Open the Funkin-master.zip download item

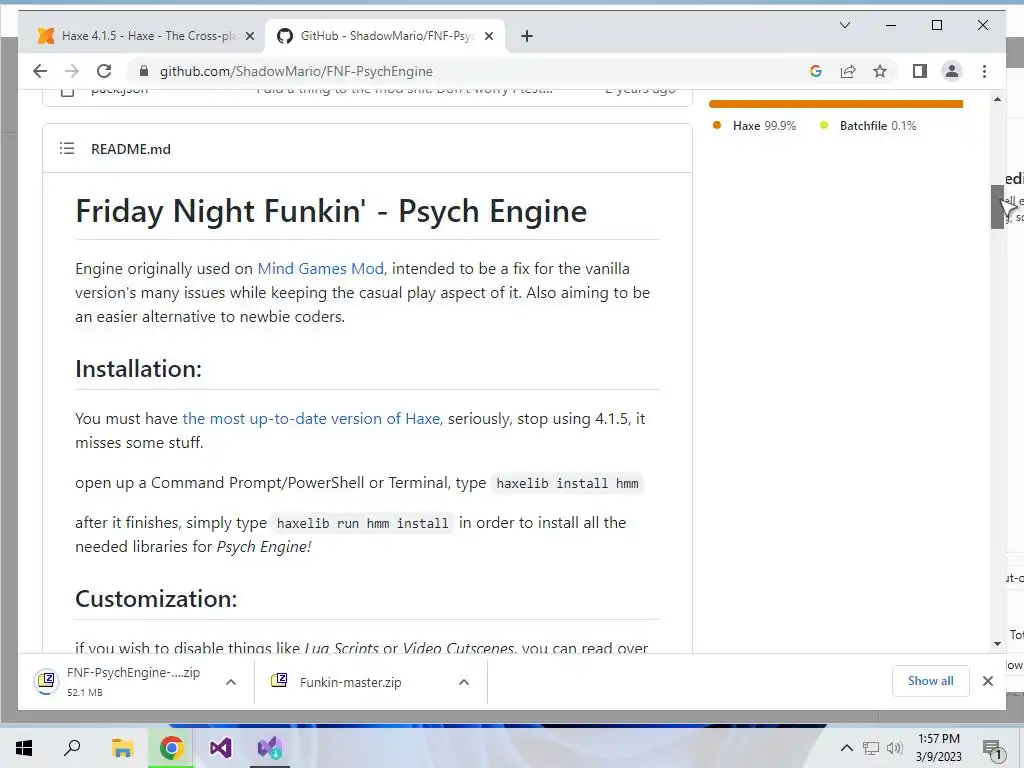pos(353,682)
